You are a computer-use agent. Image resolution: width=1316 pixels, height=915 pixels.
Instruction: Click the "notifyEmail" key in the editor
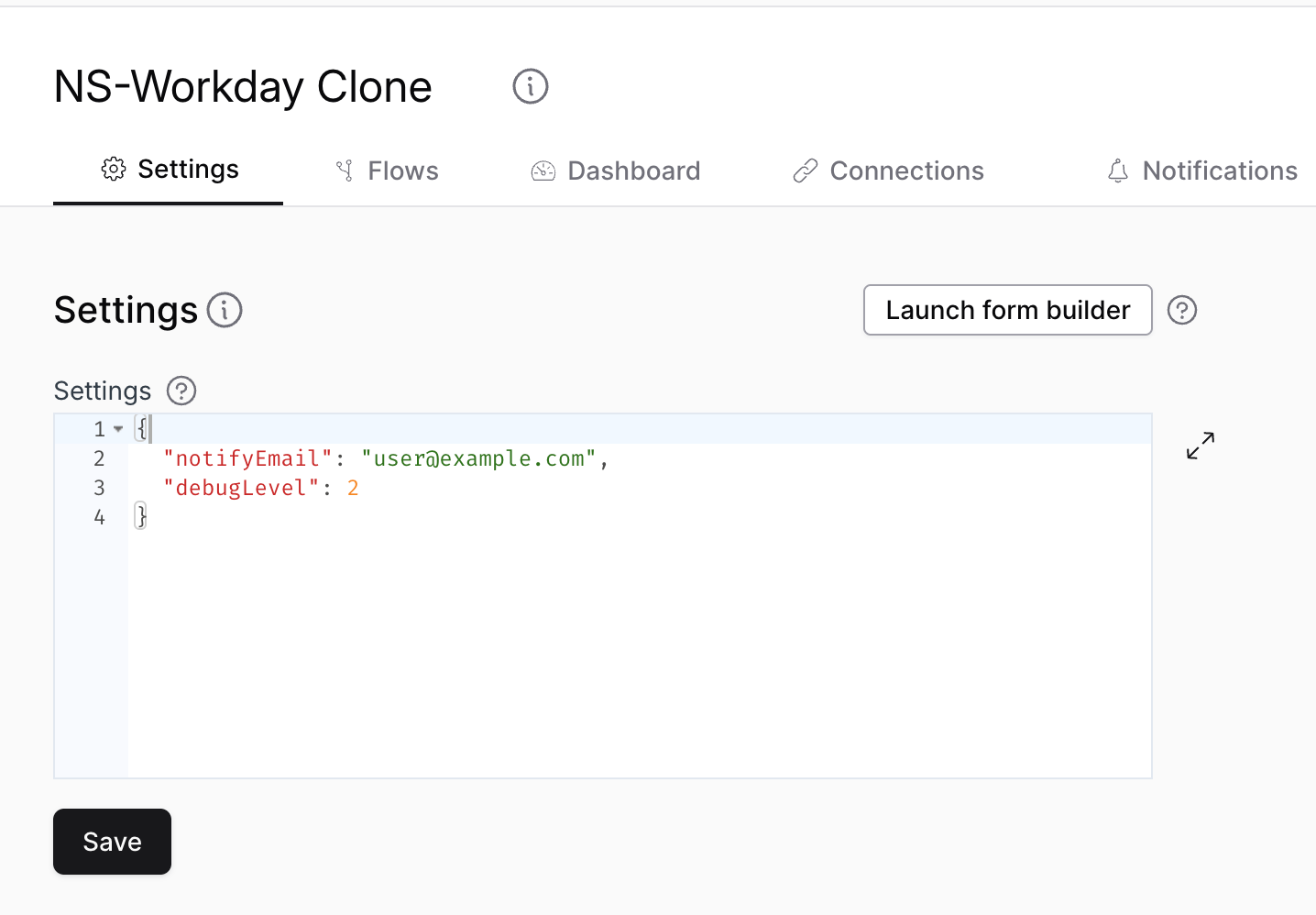point(247,458)
